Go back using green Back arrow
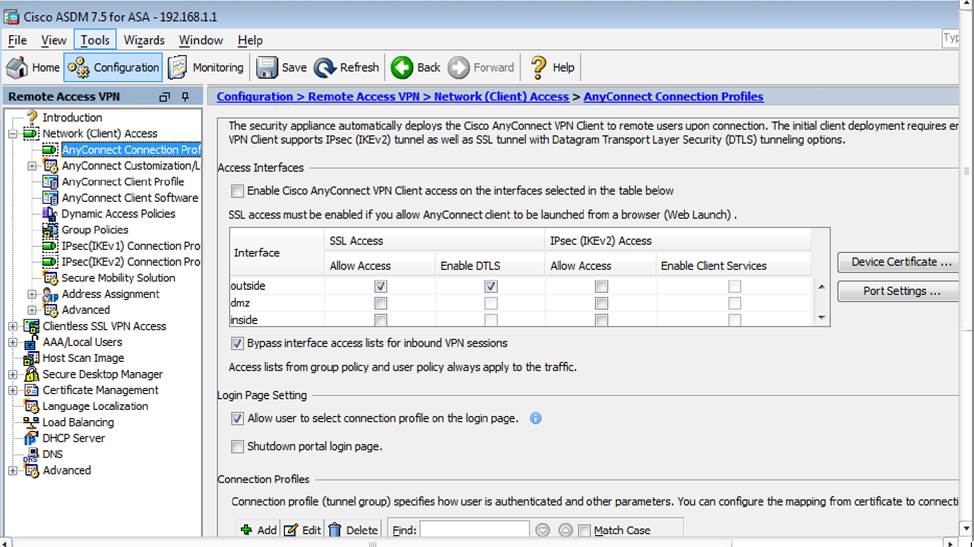 [402, 67]
